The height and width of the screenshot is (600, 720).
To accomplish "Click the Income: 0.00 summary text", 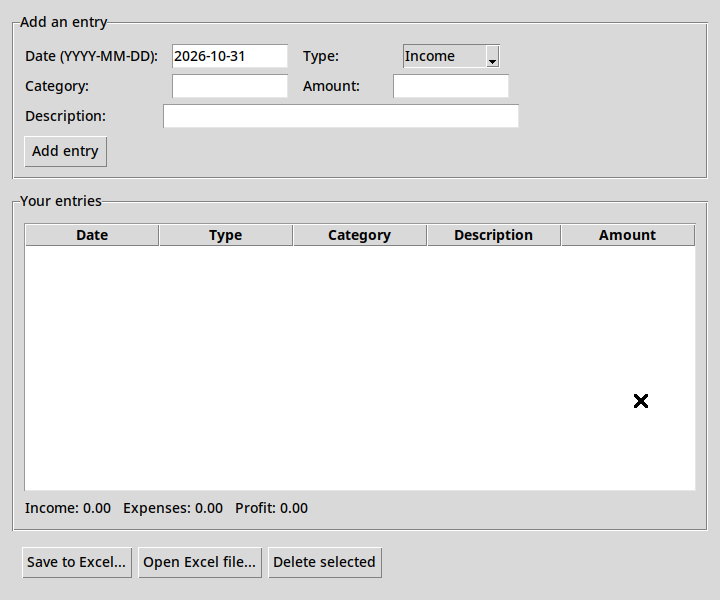I will [68, 508].
